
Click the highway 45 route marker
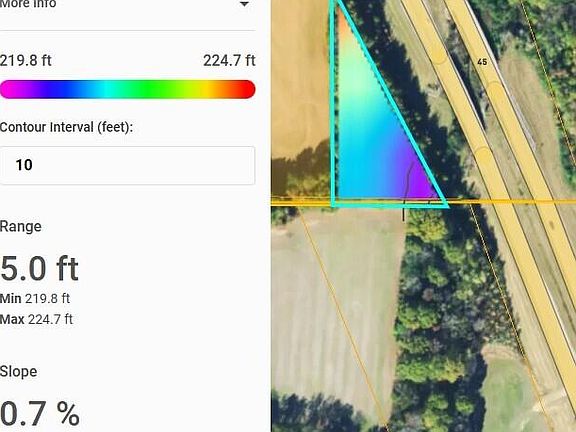(482, 62)
